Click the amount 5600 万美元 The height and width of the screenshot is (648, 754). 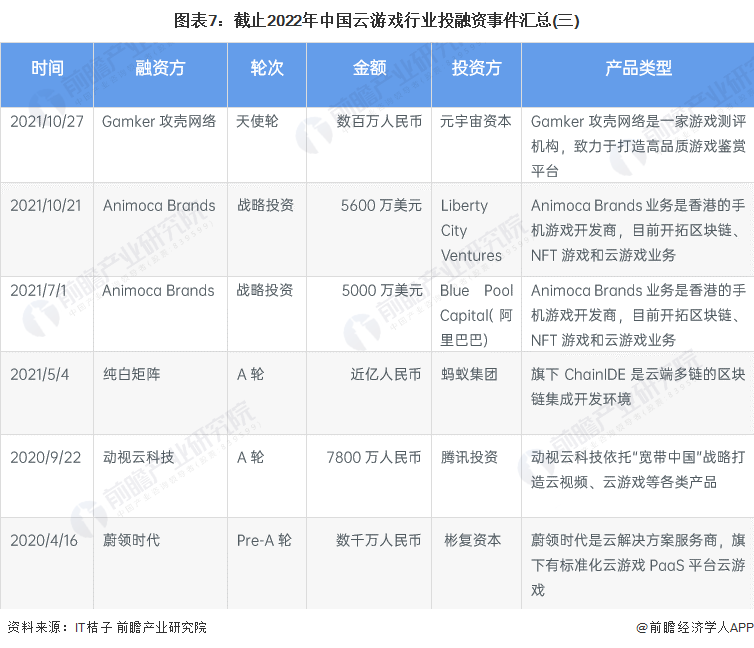tap(381, 206)
